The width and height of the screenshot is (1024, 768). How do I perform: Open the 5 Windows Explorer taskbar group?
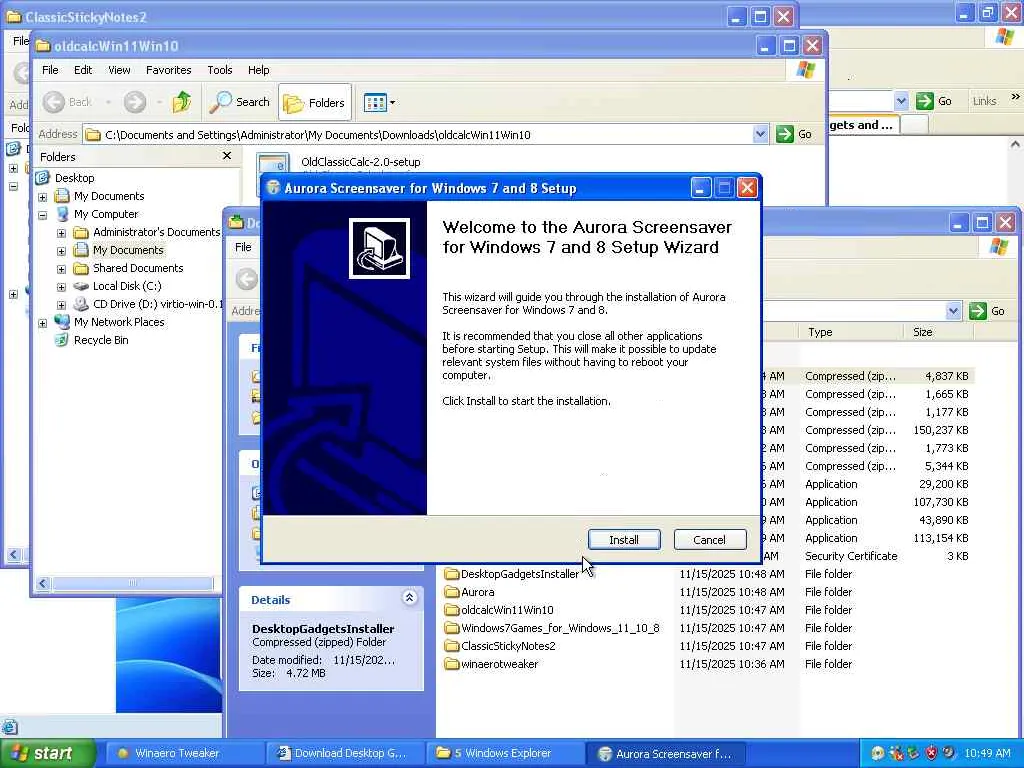tap(504, 753)
